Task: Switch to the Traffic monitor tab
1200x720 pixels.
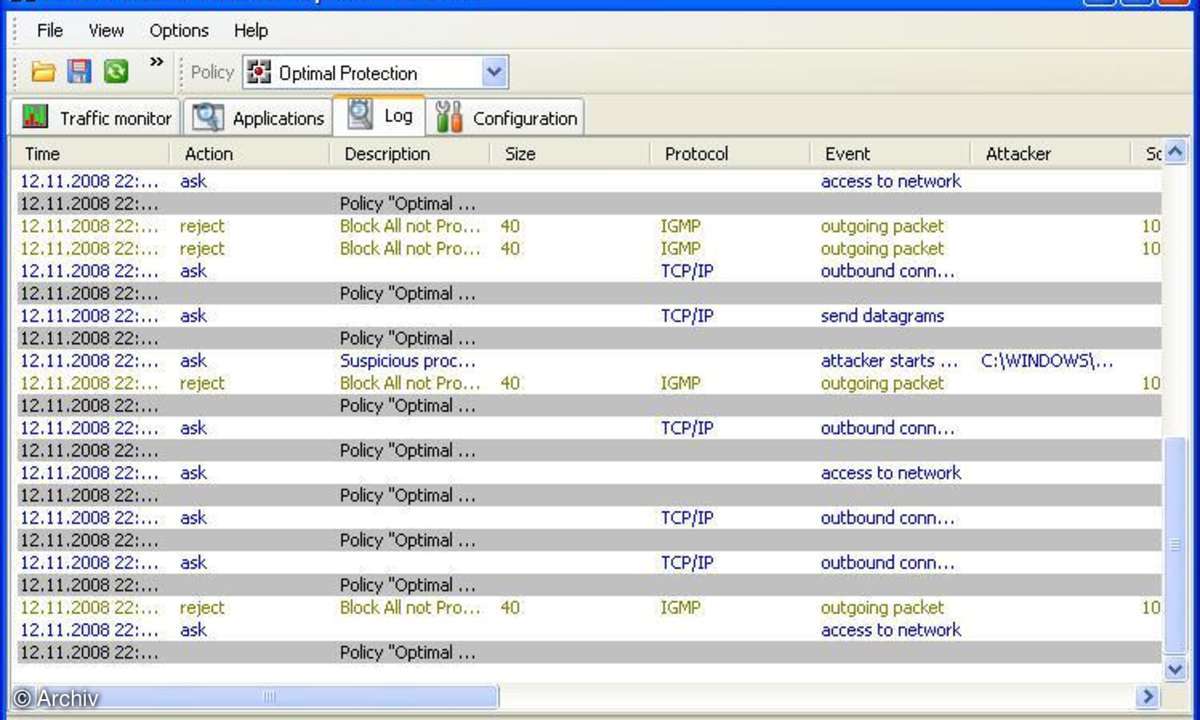Action: click(96, 118)
